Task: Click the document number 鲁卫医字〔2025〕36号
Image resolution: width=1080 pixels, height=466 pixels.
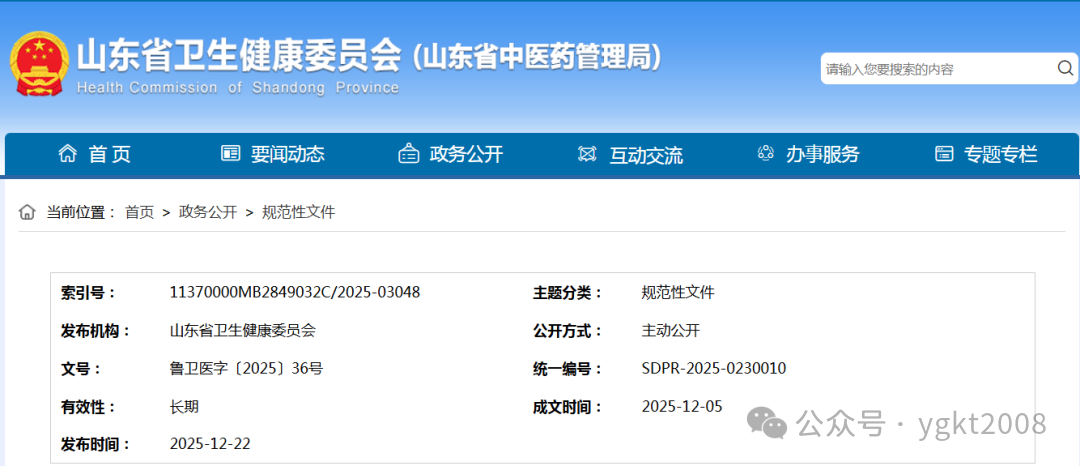Action: point(246,369)
